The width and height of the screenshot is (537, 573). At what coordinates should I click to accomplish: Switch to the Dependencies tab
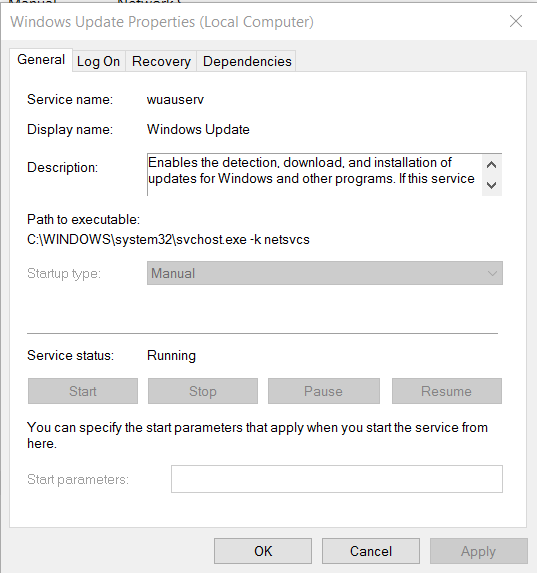pyautogui.click(x=247, y=61)
